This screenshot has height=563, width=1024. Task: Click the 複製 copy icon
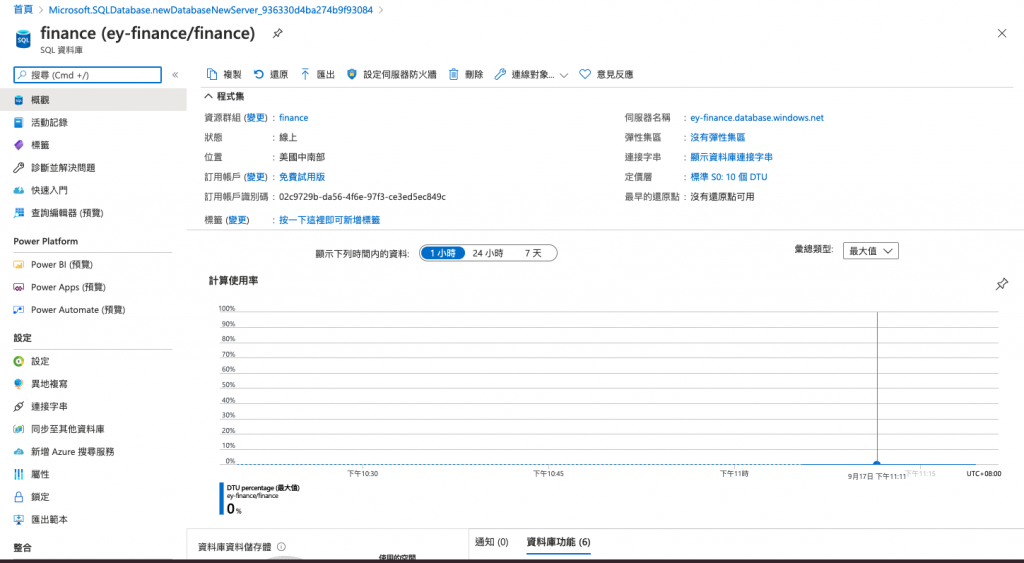pos(212,74)
